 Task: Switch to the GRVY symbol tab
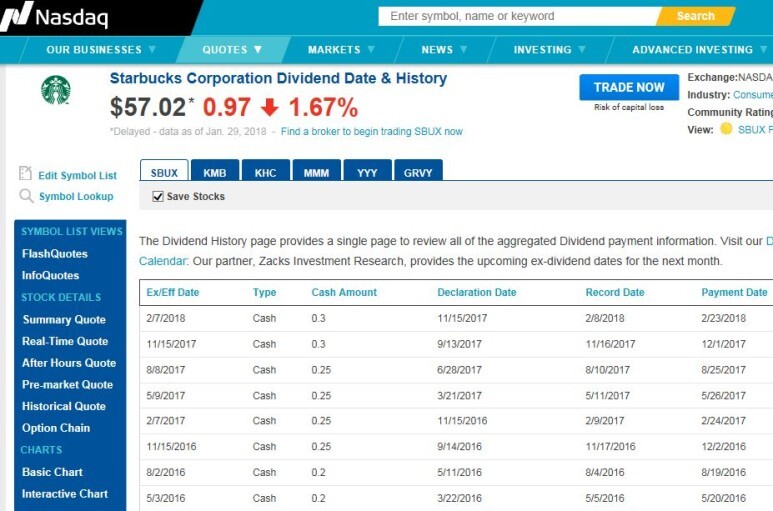(418, 171)
